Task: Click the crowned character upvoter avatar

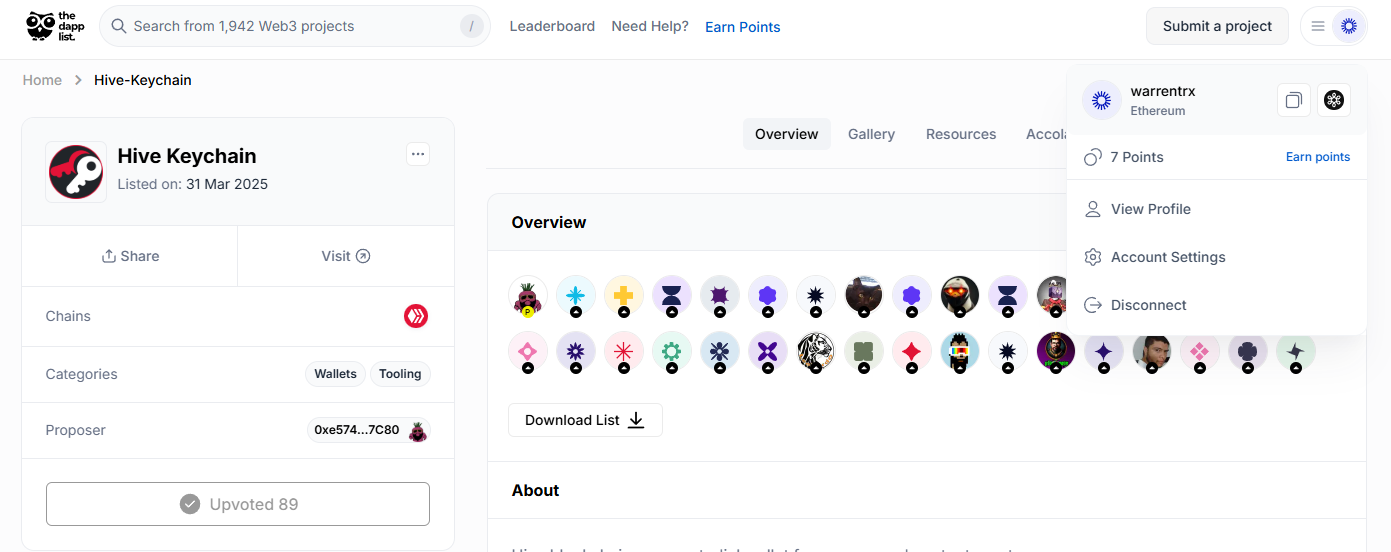Action: [1056, 351]
